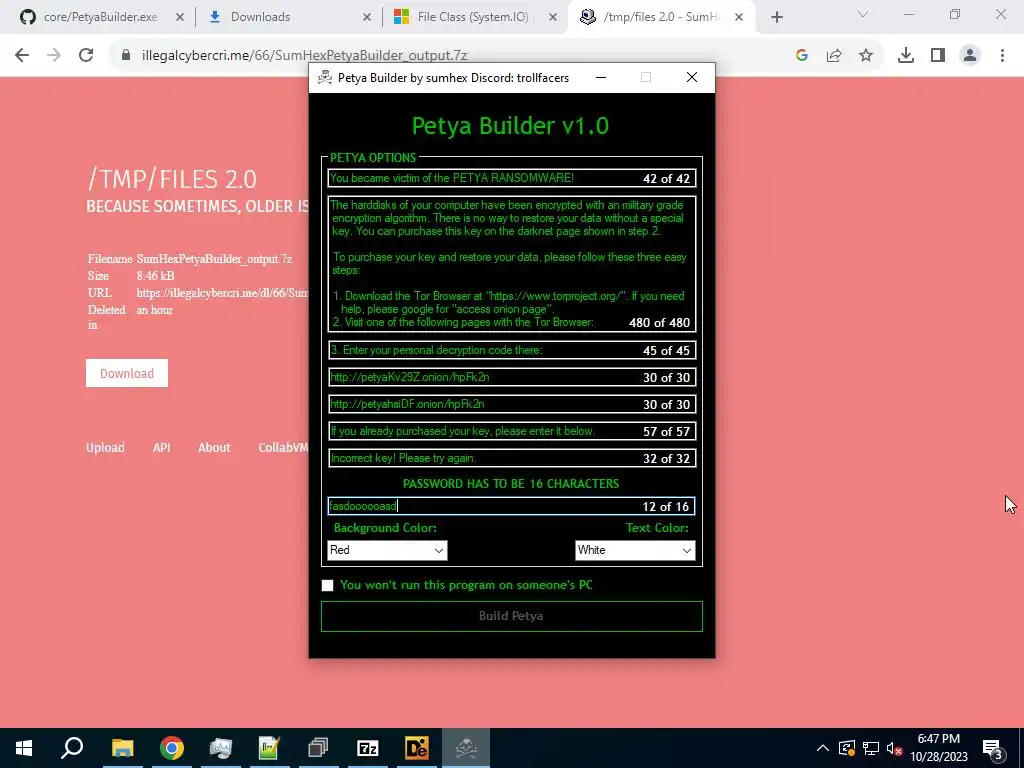
Task: Open Windows taskbar search
Action: [x=72, y=748]
